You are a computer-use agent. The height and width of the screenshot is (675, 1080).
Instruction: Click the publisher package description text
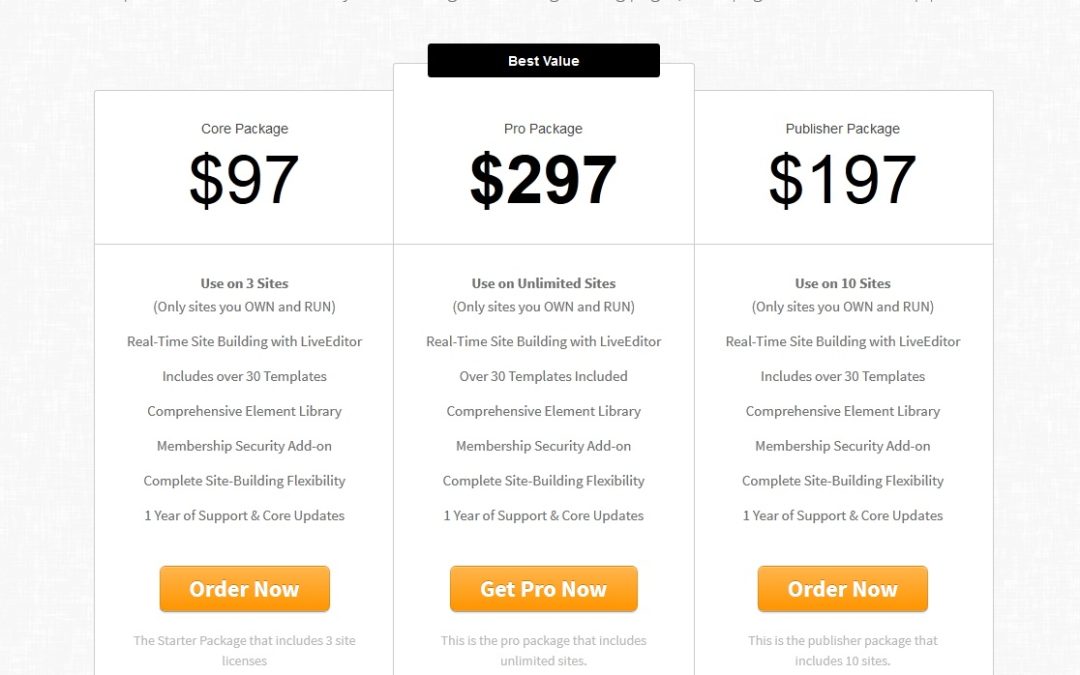[x=842, y=650]
